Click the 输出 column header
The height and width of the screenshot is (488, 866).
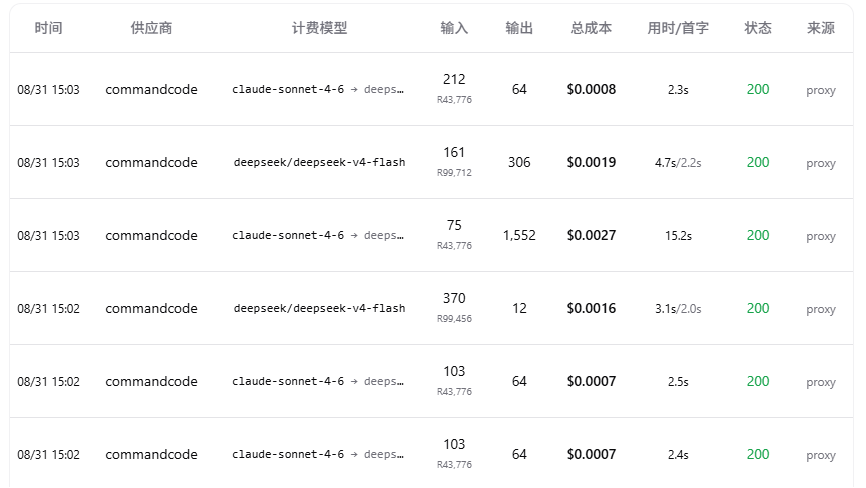519,28
